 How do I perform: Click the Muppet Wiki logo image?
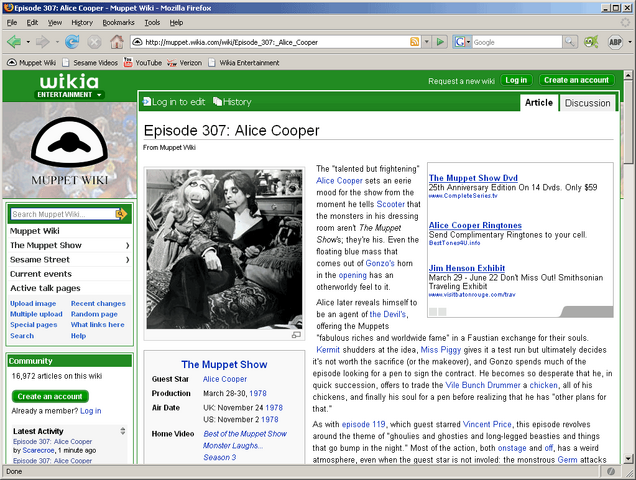[x=70, y=151]
